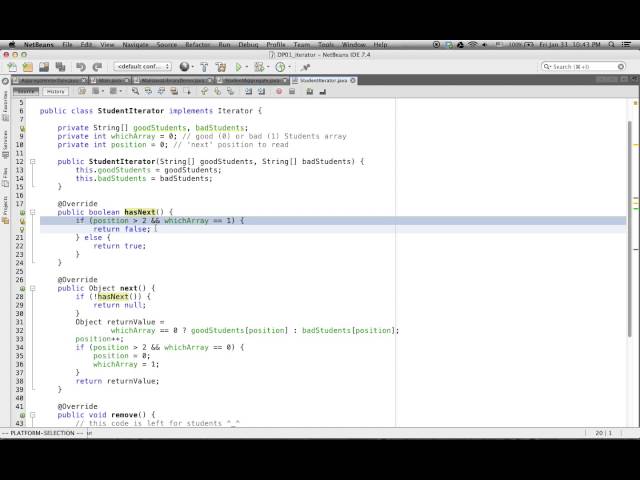
Task: Click the Find Selection magnifier icon
Action: pos(135,91)
